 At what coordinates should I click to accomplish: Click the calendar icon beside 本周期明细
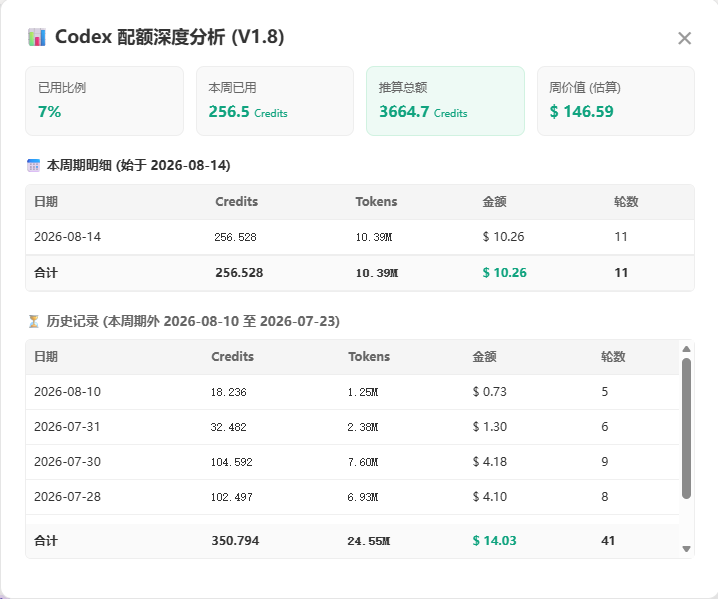click(33, 165)
